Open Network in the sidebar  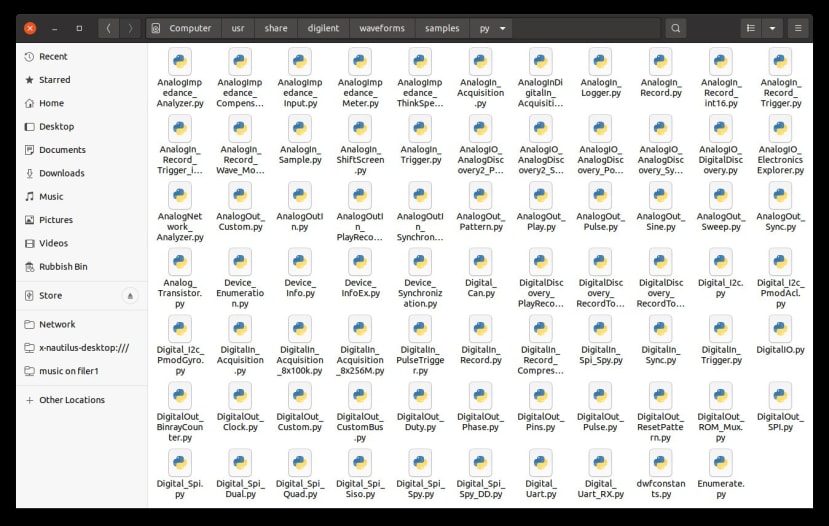pyautogui.click(x=82, y=324)
